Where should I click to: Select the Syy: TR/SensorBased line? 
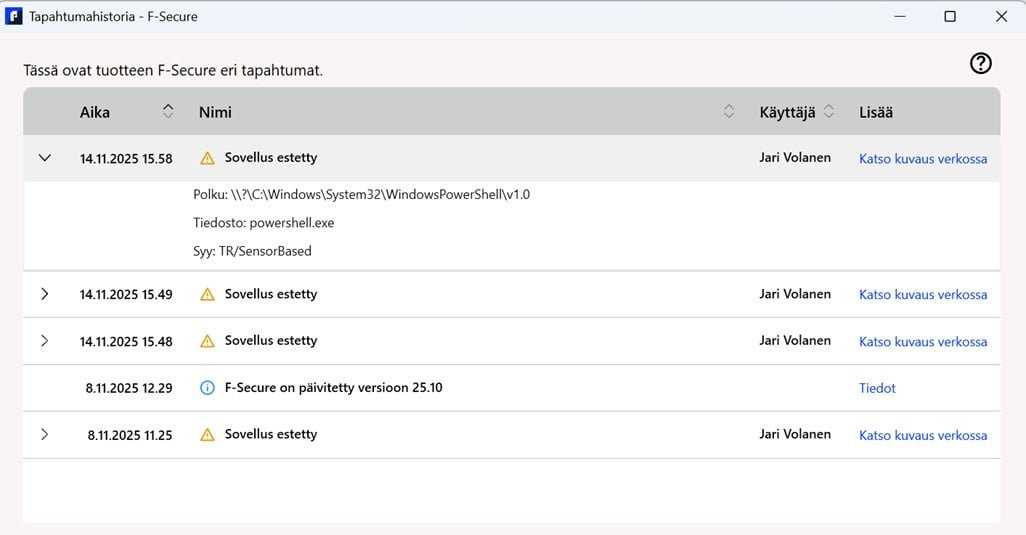pos(252,251)
